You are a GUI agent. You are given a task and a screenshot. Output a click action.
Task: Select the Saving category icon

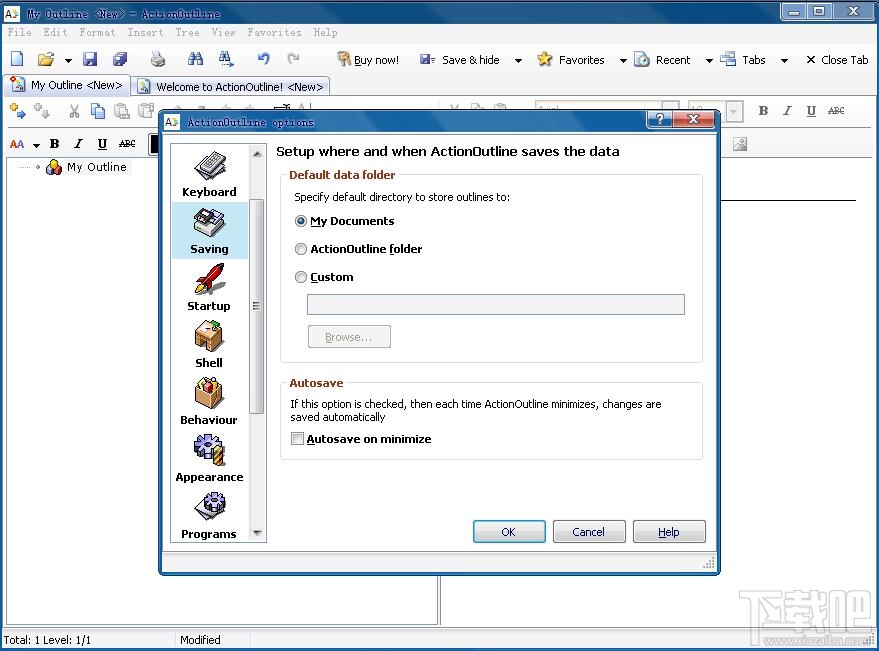pos(209,228)
